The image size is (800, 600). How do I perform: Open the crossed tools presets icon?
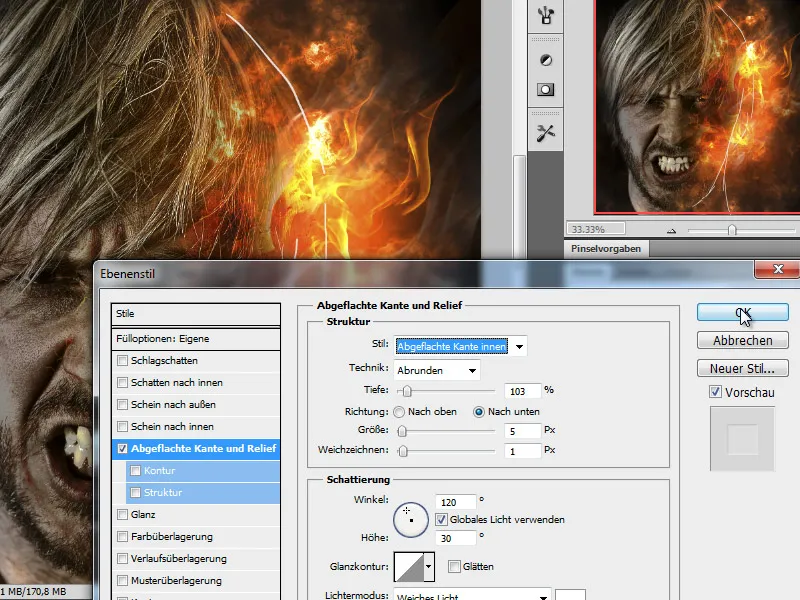click(x=545, y=133)
